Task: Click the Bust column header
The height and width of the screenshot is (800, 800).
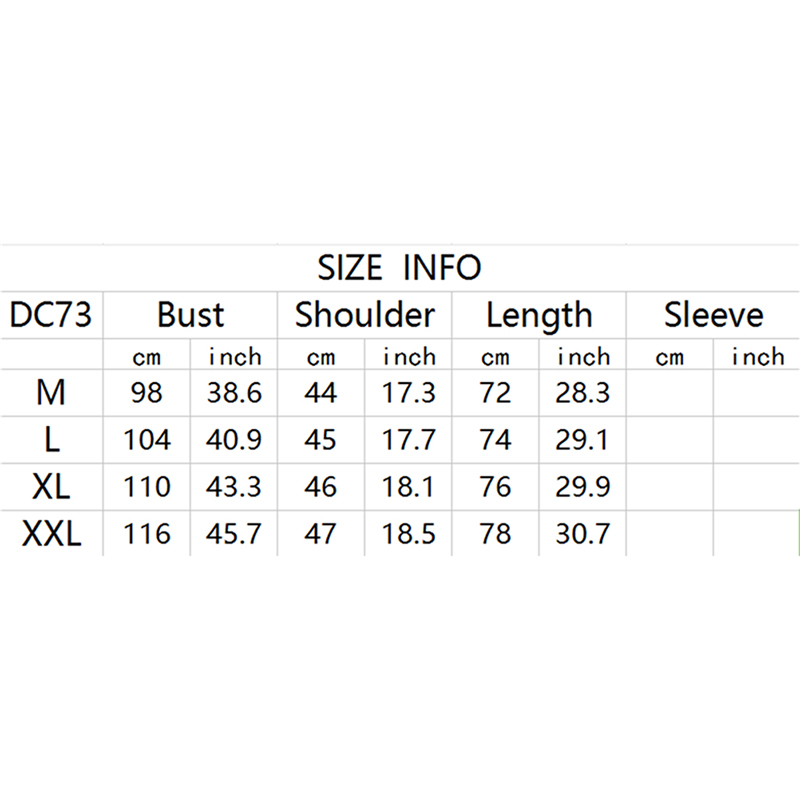Action: pos(190,316)
